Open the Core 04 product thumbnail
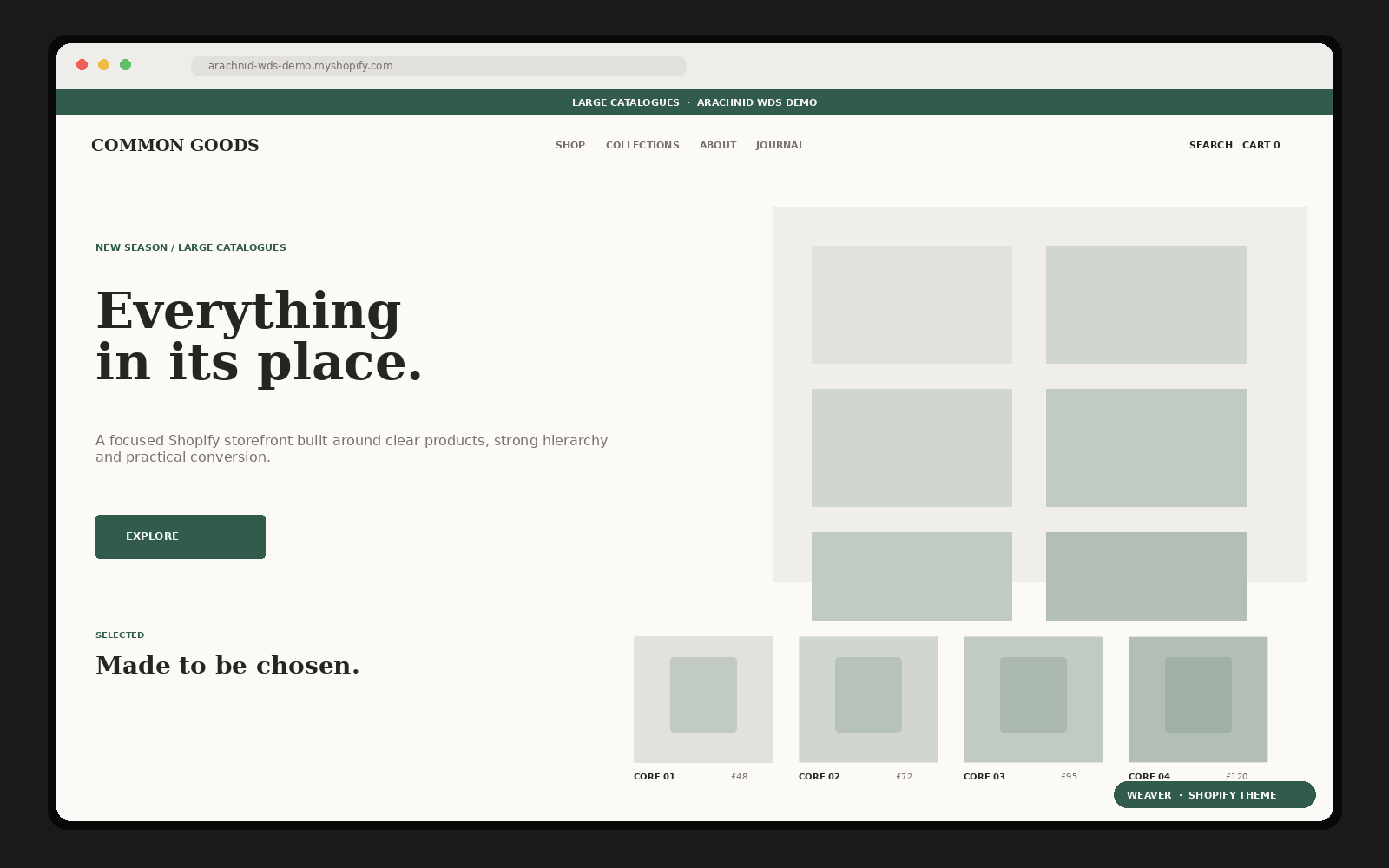The width and height of the screenshot is (1389, 868). pyautogui.click(x=1198, y=700)
